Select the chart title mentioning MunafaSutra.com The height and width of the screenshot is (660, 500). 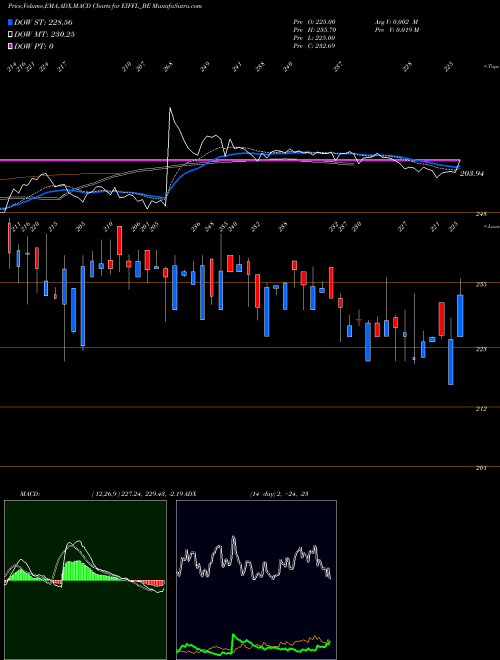(x=104, y=6)
